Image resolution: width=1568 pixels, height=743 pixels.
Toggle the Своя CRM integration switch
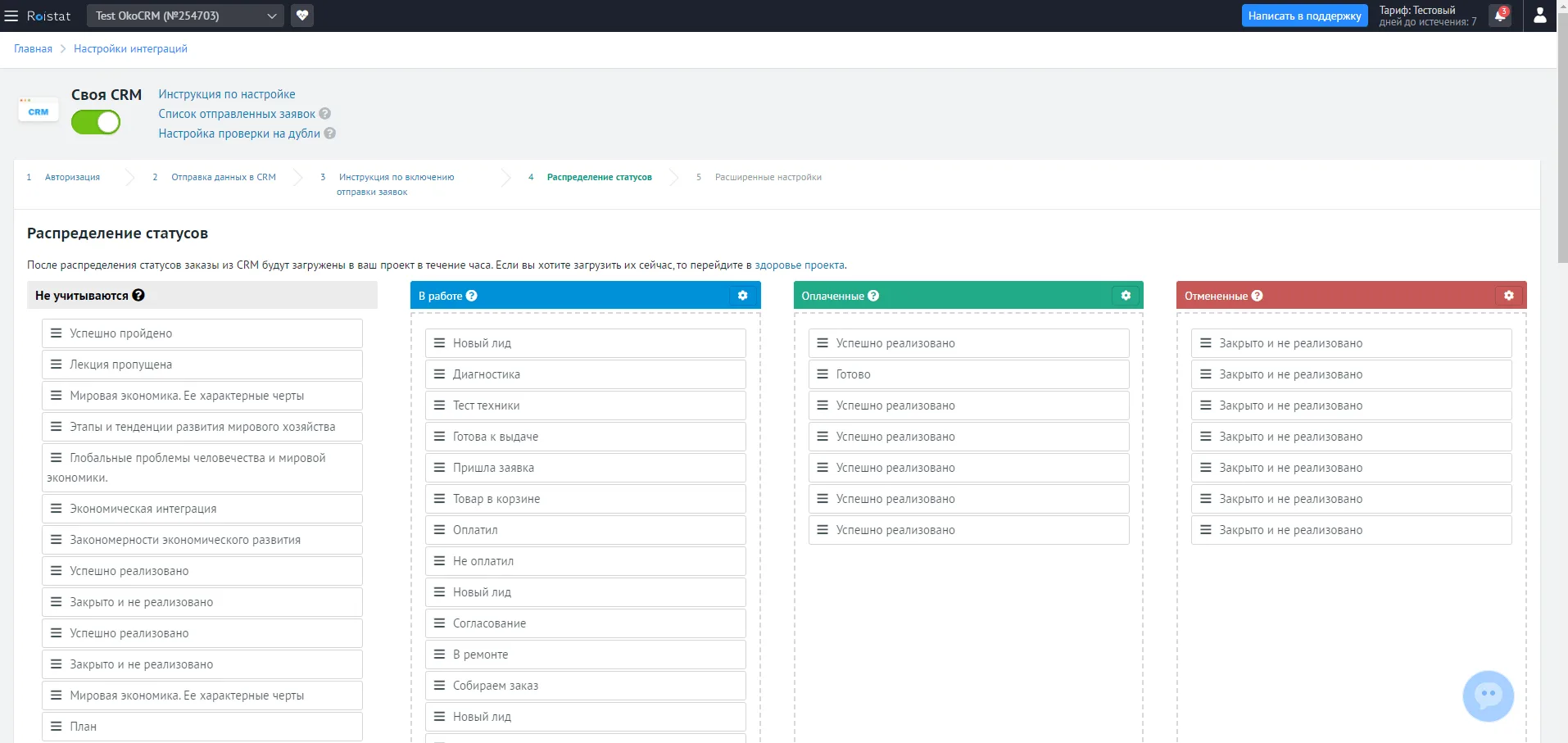pos(96,122)
